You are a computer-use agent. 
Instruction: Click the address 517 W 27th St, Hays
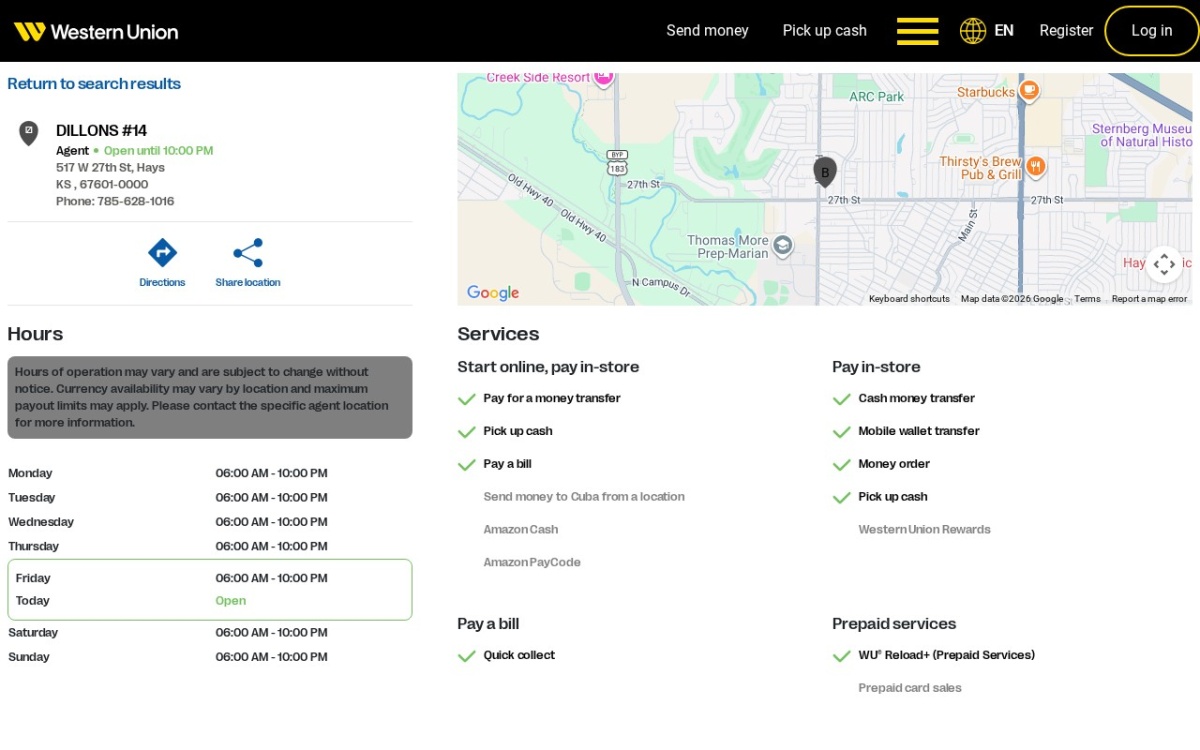tap(110, 168)
